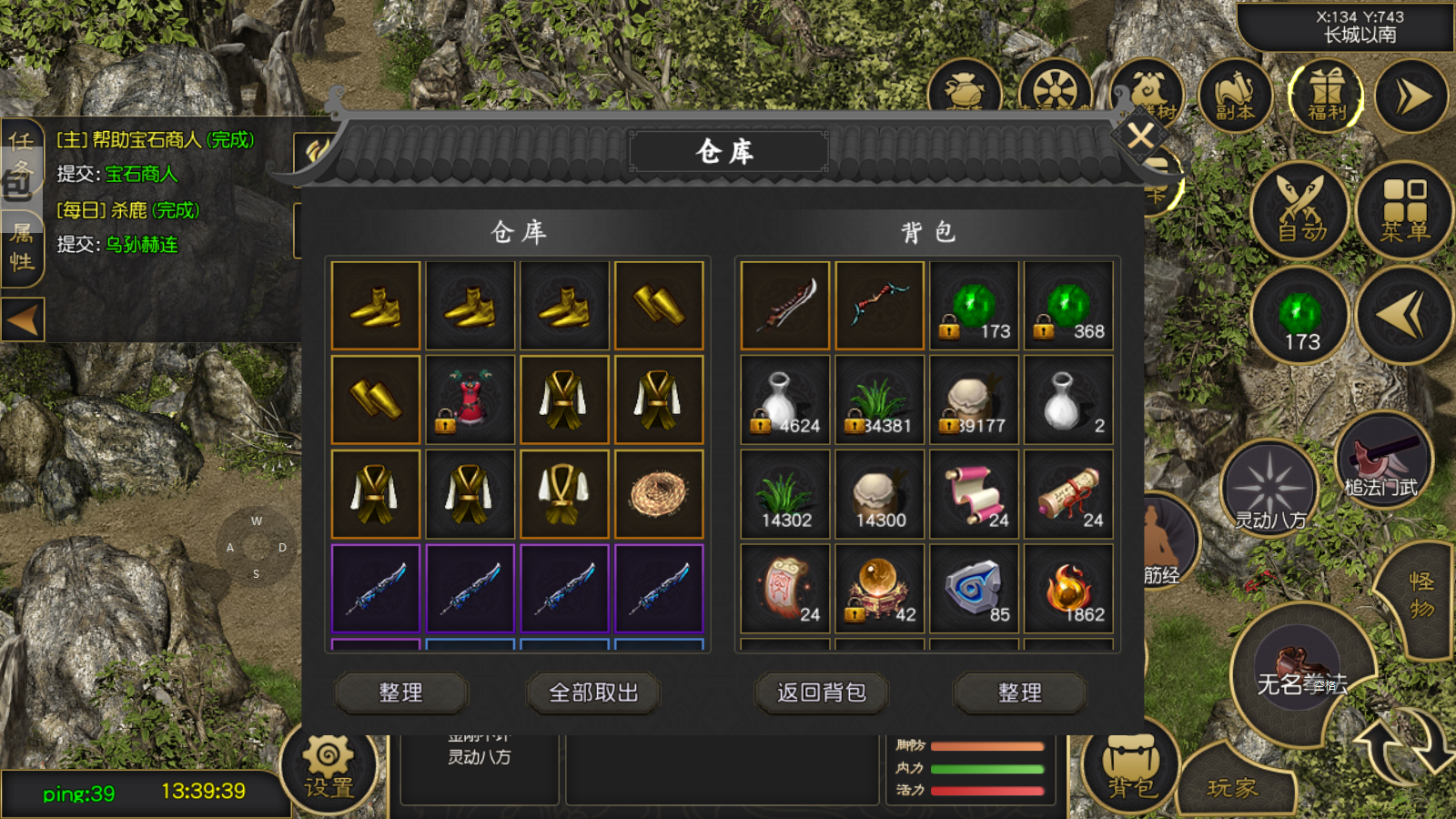Click the 背包 backpack icon at bottom

(1131, 770)
